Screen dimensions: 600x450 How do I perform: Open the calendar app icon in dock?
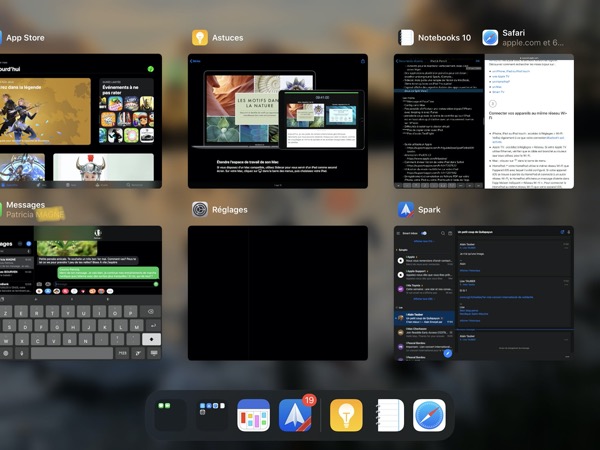coord(254,415)
